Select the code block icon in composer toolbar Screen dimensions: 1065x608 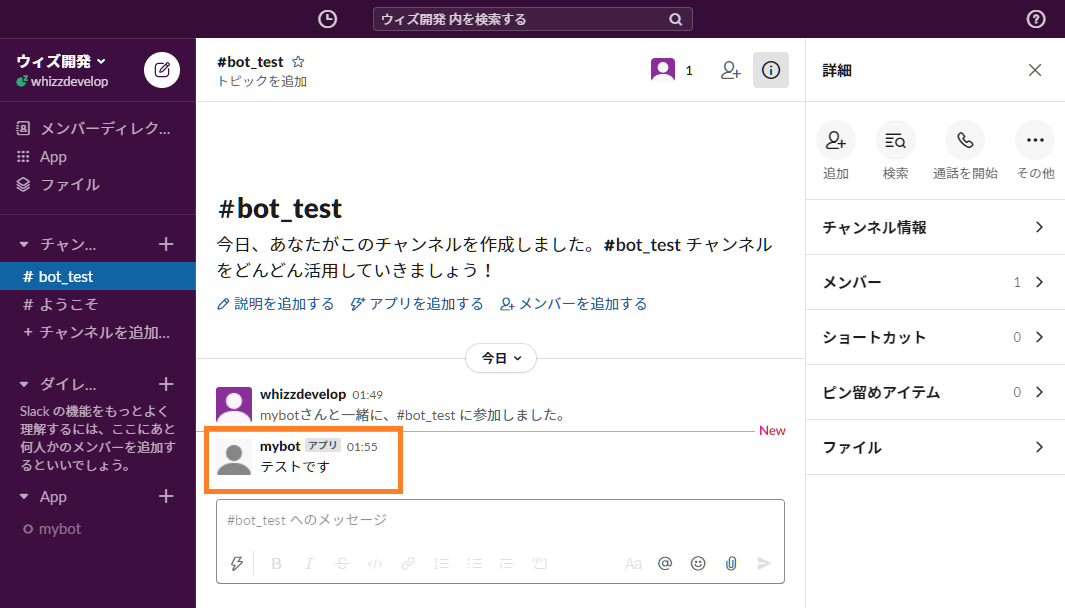375,563
